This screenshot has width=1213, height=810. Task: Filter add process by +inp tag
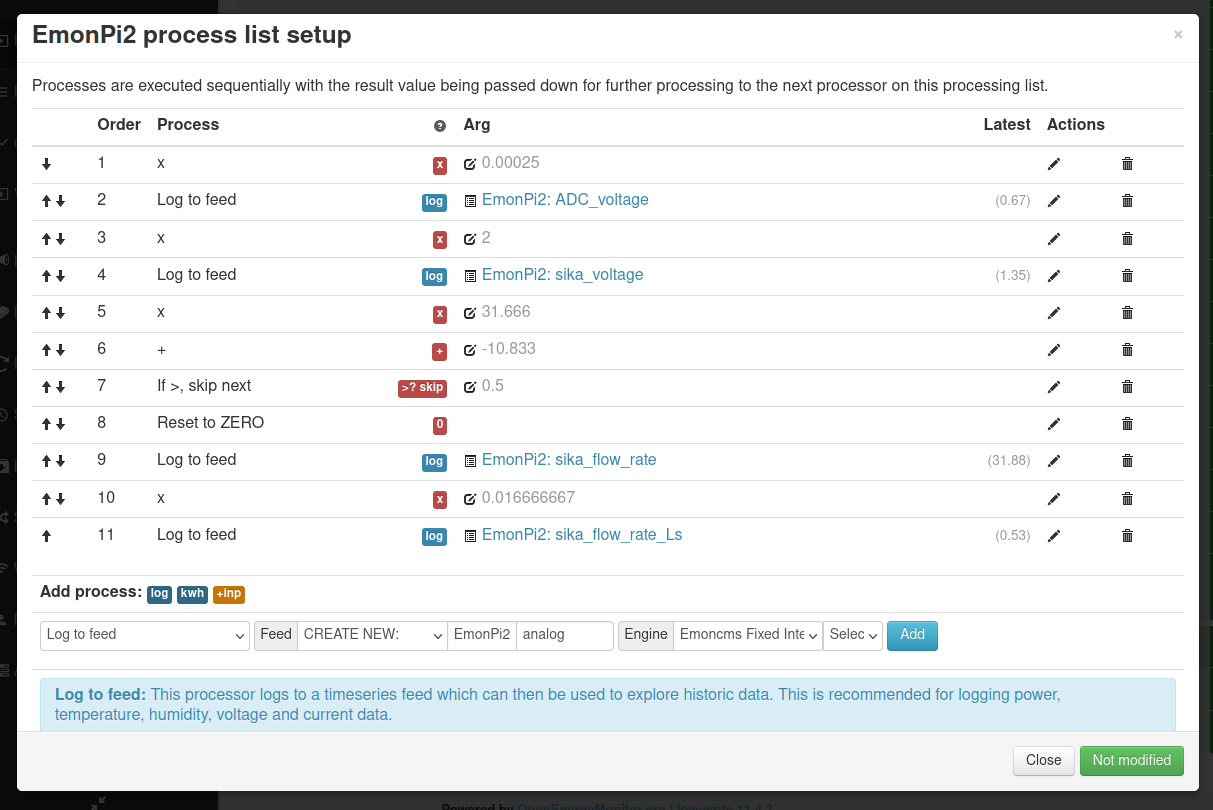point(229,594)
